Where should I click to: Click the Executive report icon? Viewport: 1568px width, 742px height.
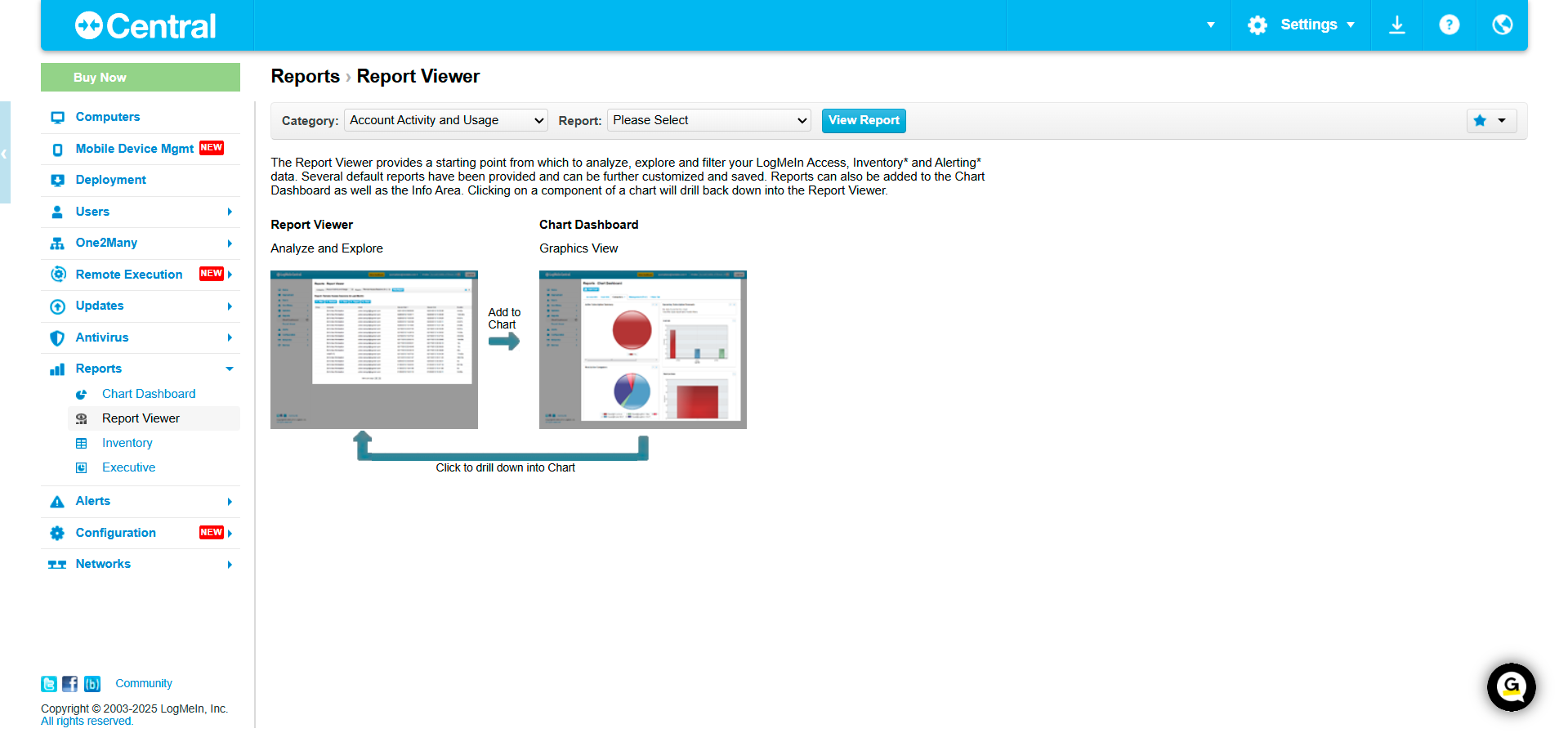[81, 468]
